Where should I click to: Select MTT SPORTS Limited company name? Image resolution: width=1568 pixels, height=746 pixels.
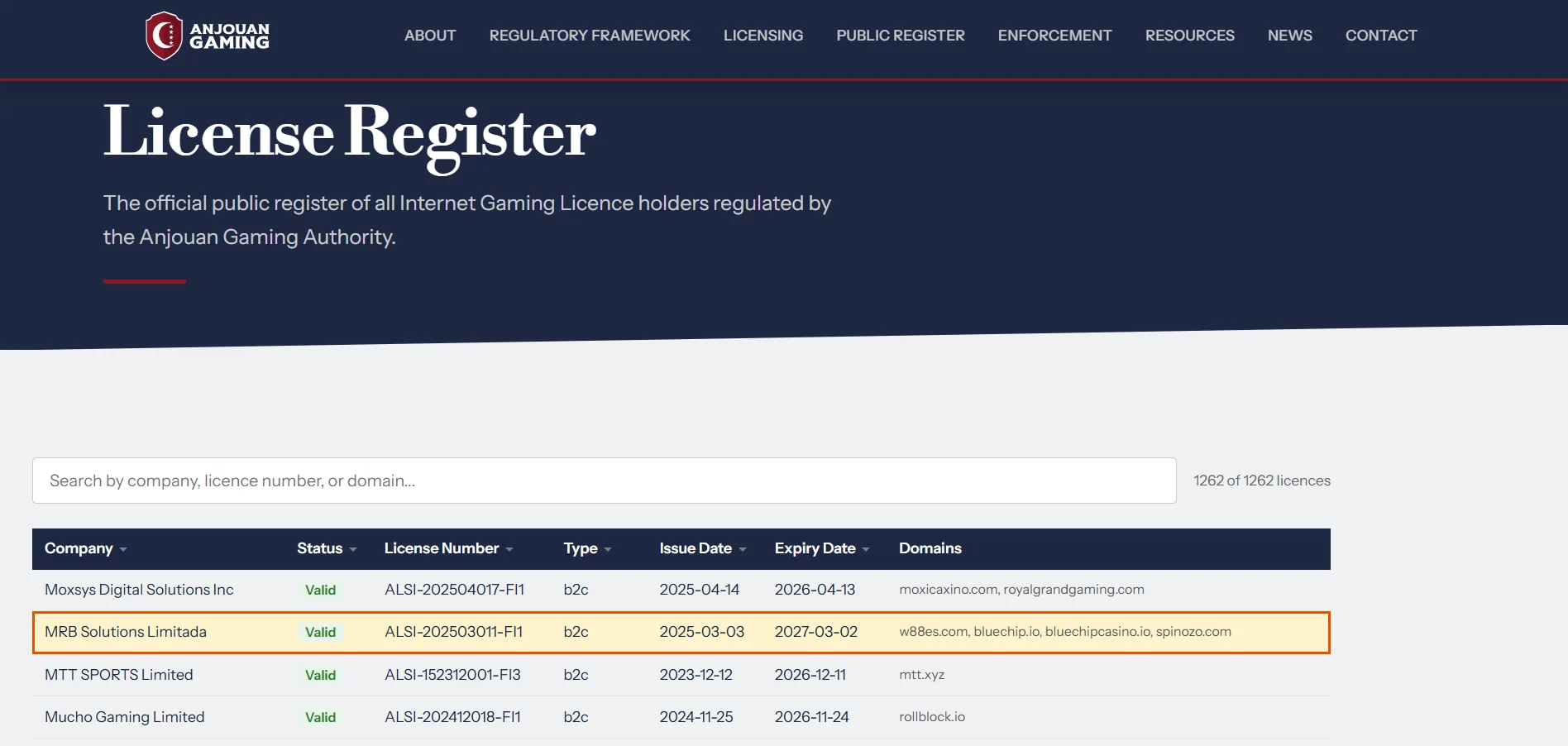(119, 675)
